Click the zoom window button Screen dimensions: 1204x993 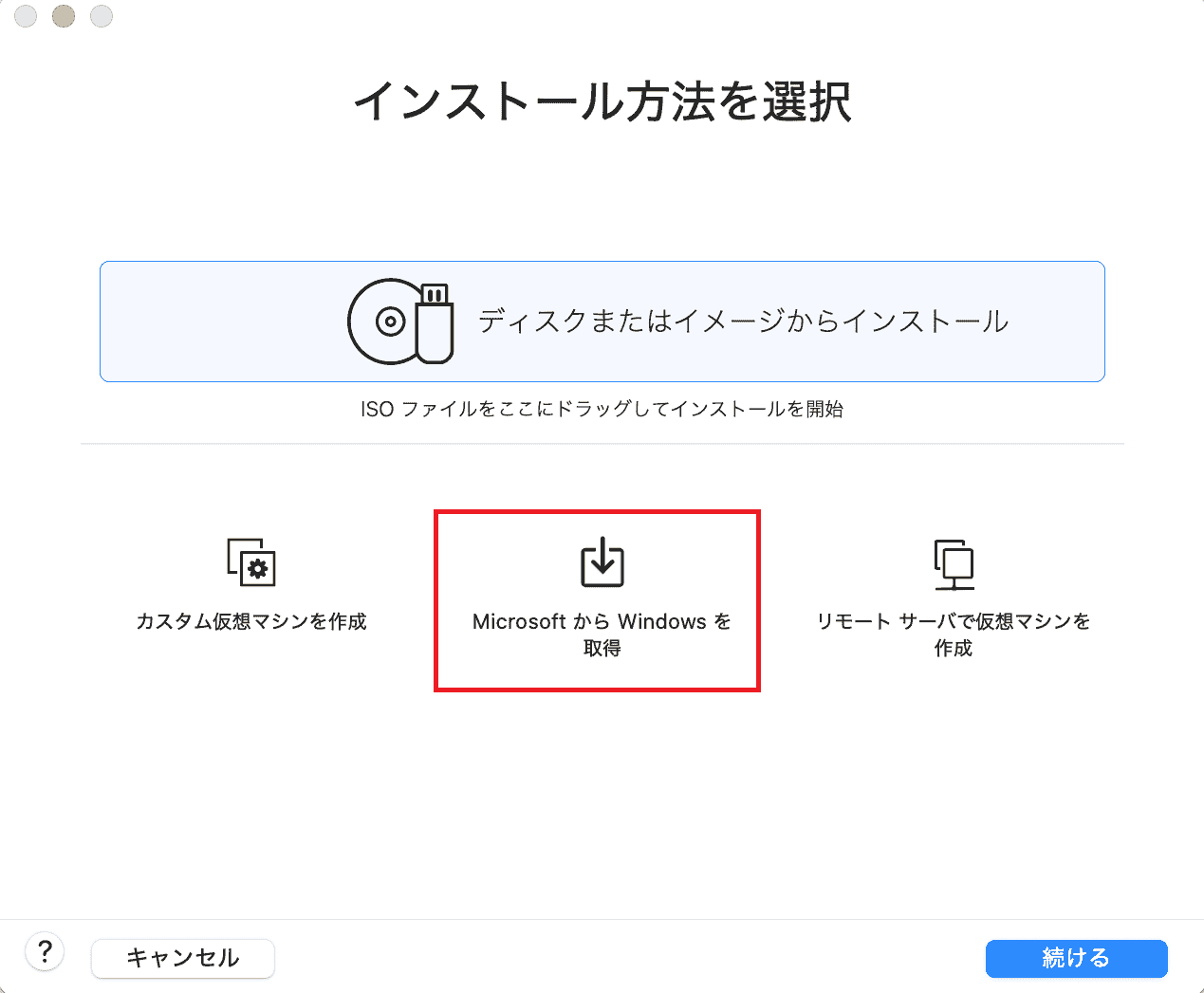(101, 16)
